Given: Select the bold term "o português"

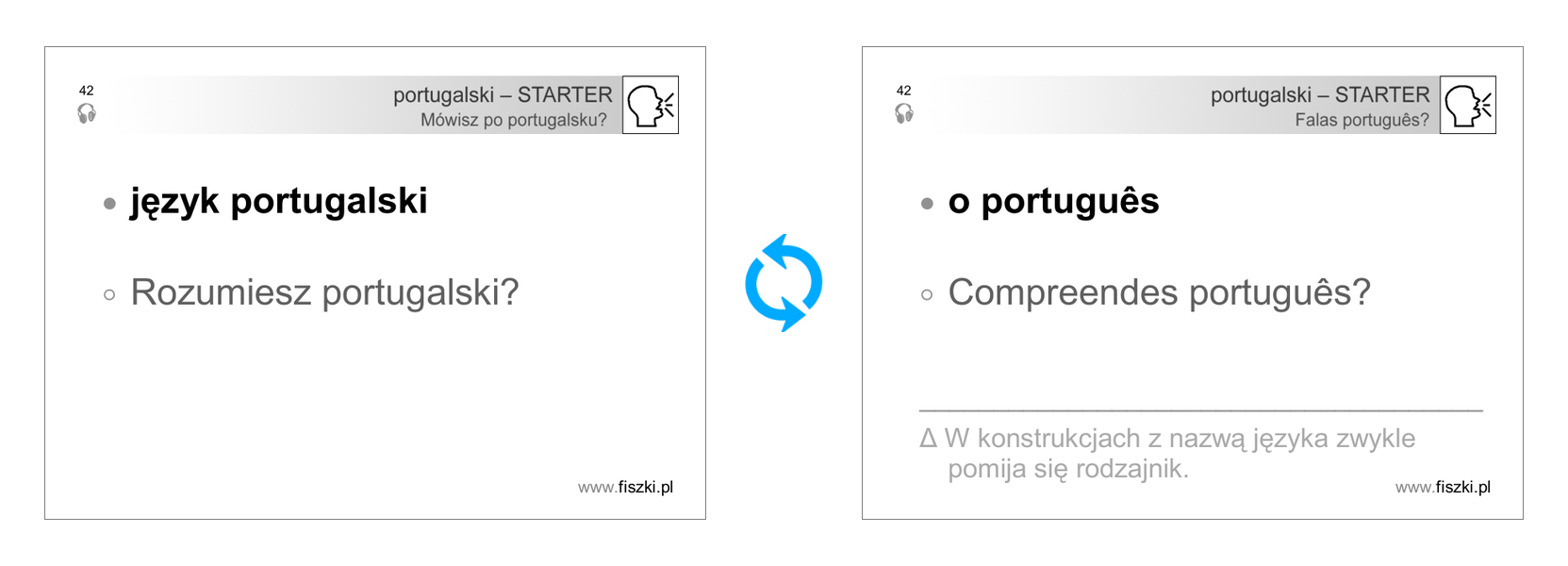Looking at the screenshot, I should pos(1053,201).
